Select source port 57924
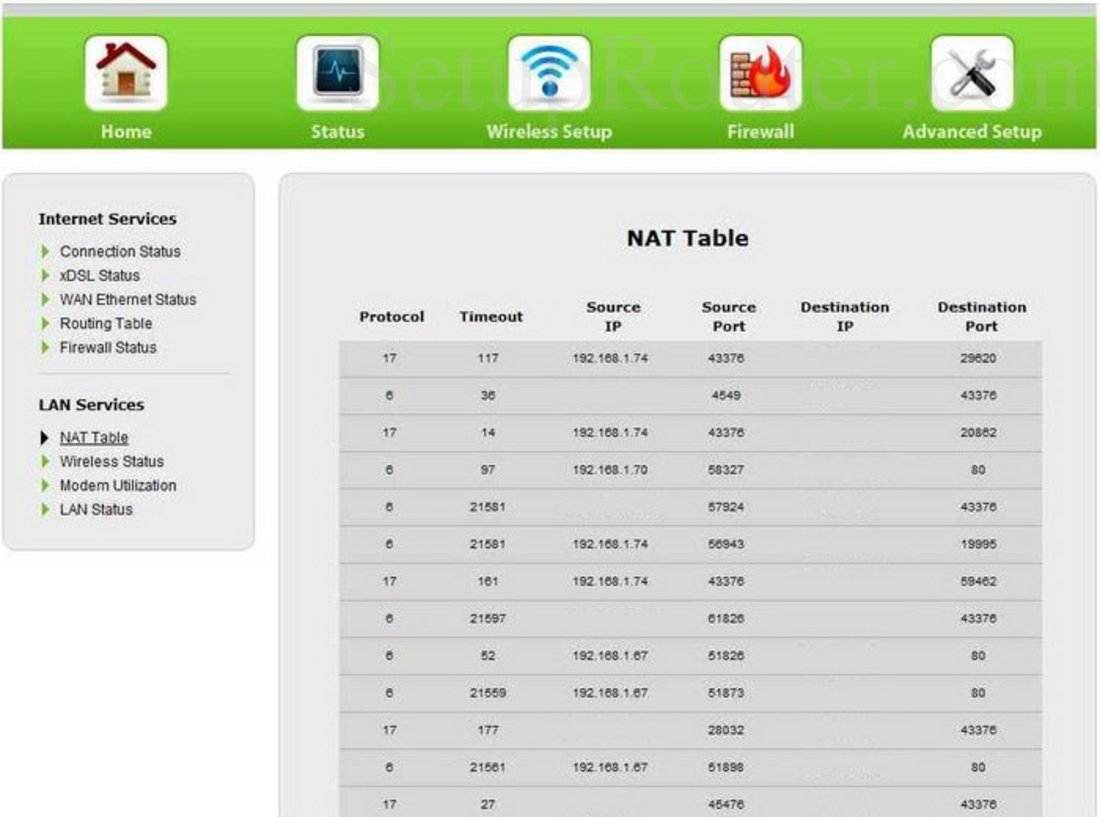 pyautogui.click(x=725, y=506)
